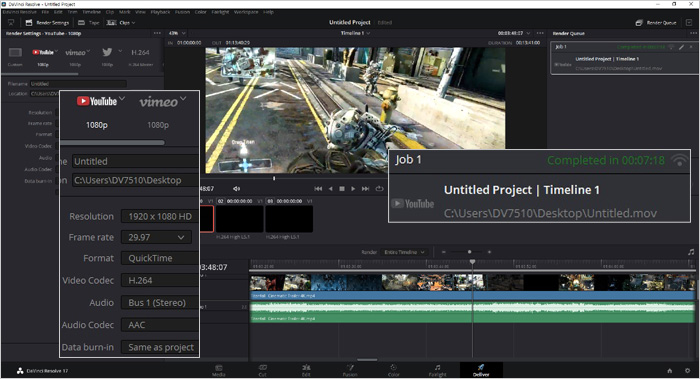Viewport: 700px width, 379px height.
Task: Toggle the Render Settings panel button
Action: [x=47, y=22]
